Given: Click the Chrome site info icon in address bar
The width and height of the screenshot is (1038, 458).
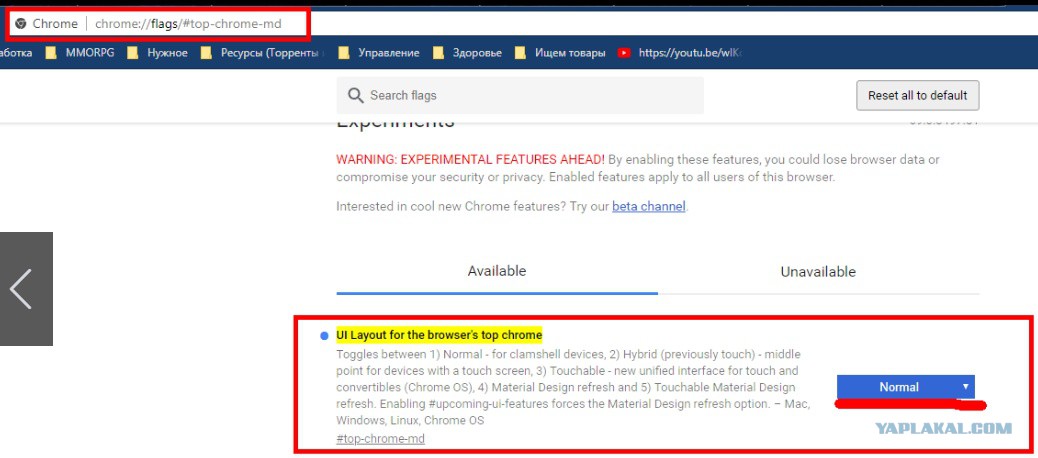Looking at the screenshot, I should (21, 24).
